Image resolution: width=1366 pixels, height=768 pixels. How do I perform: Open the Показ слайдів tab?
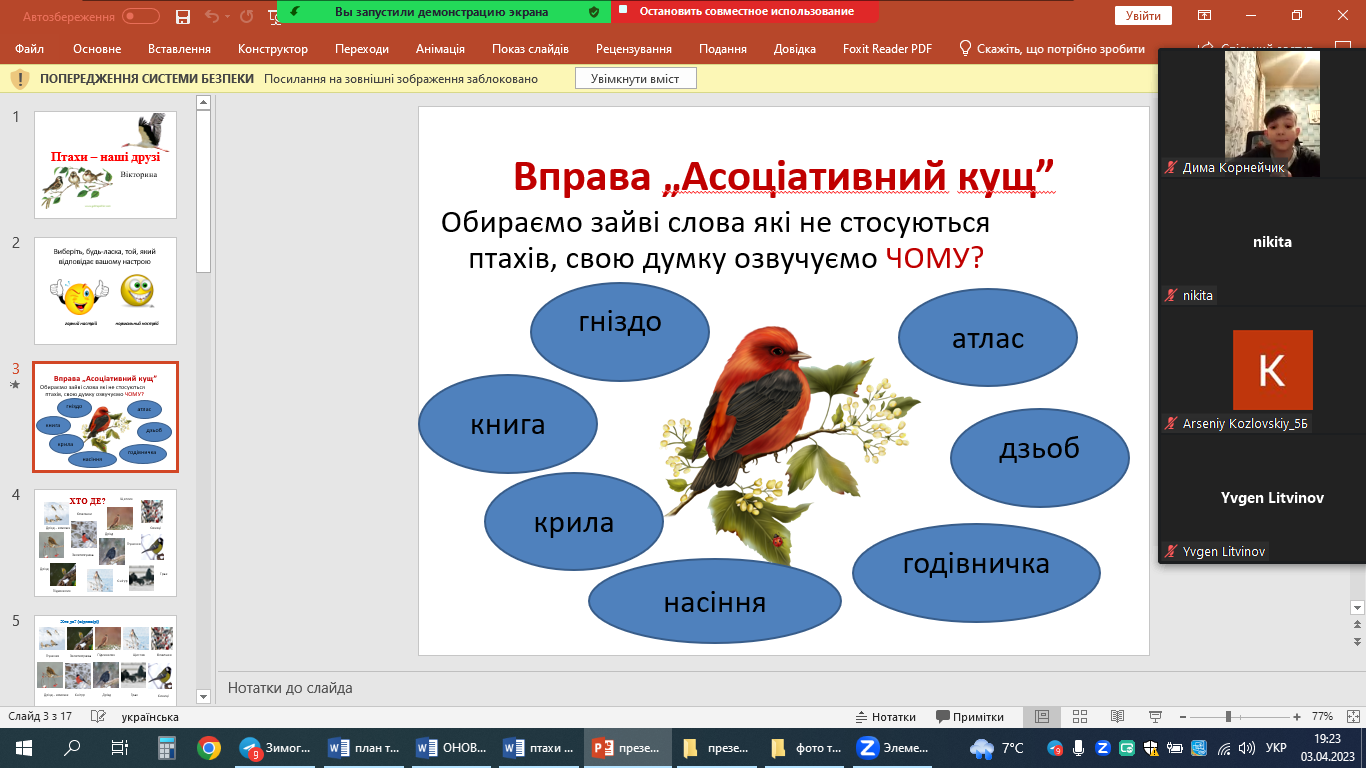(x=530, y=48)
